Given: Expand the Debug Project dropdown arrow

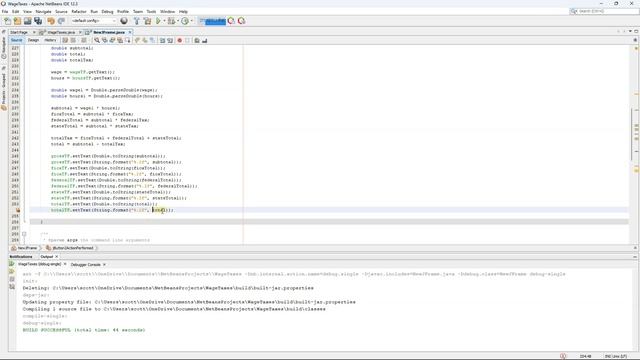Looking at the screenshot, I should [178, 21].
